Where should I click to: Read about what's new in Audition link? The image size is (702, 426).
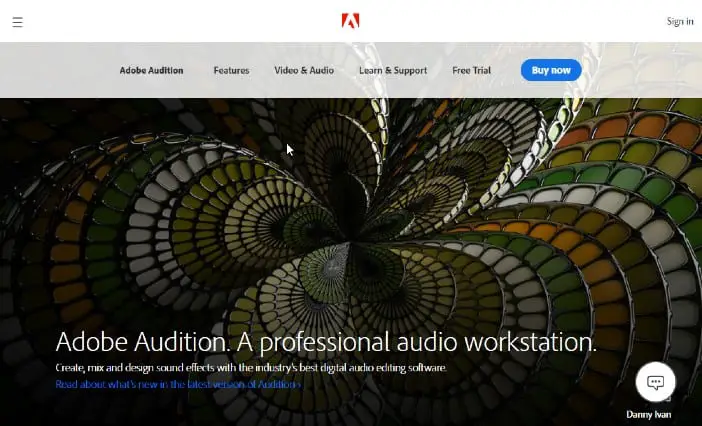178,384
